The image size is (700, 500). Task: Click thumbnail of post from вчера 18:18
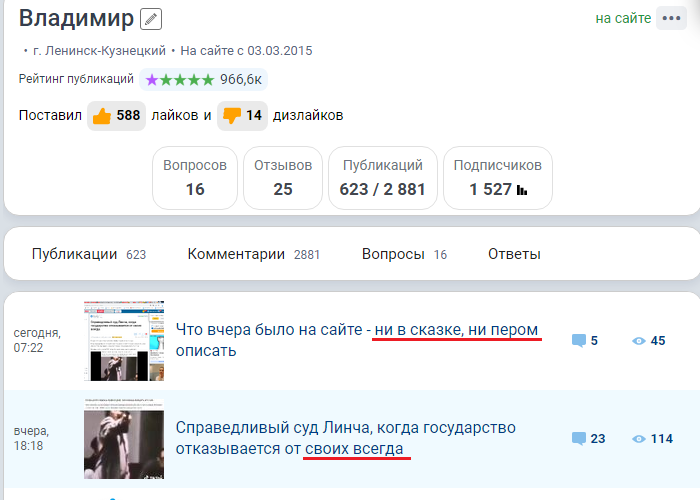[124, 439]
